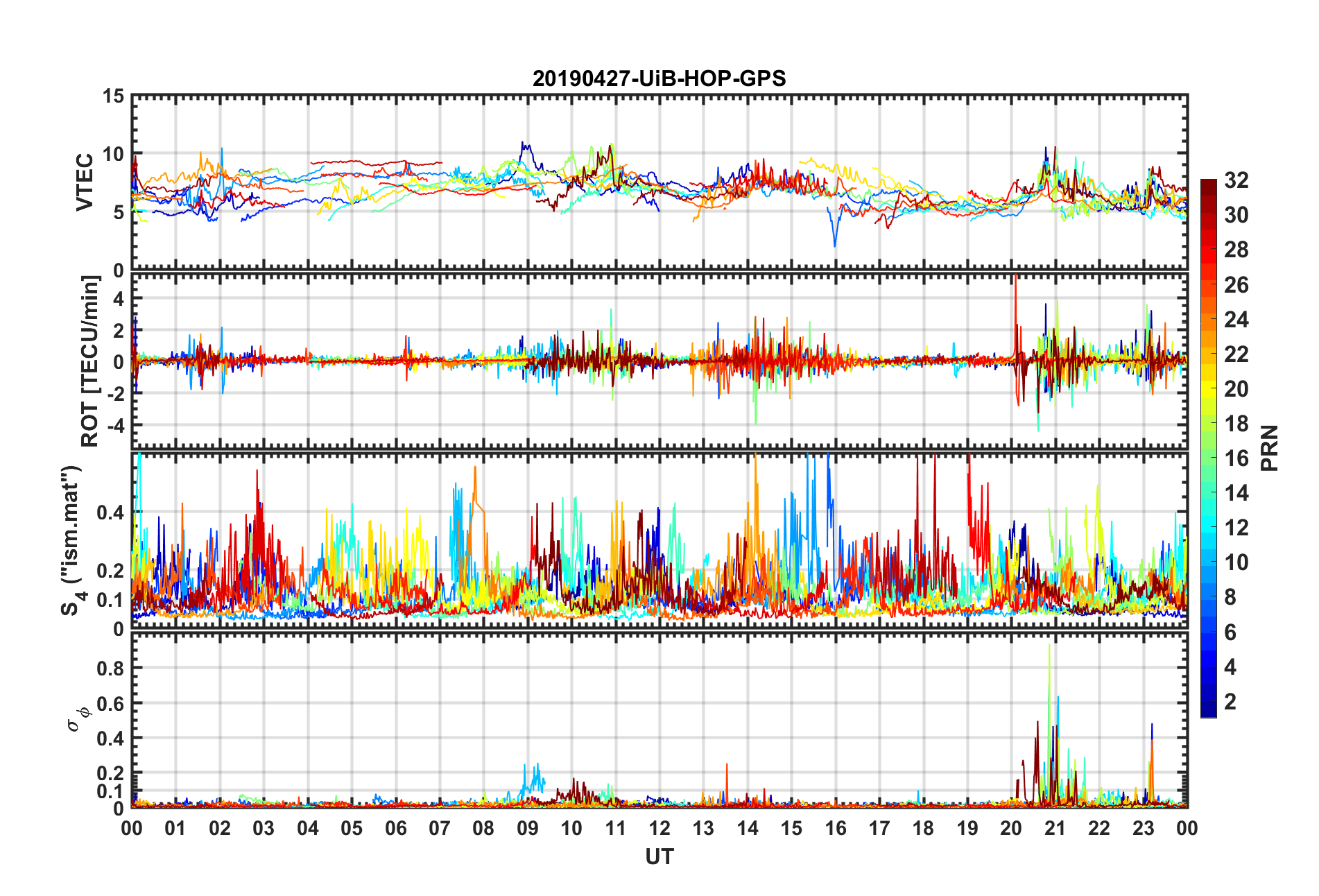Select UT axis hour label 02
Image resolution: width=1319 pixels, height=896 pixels.
tap(220, 828)
